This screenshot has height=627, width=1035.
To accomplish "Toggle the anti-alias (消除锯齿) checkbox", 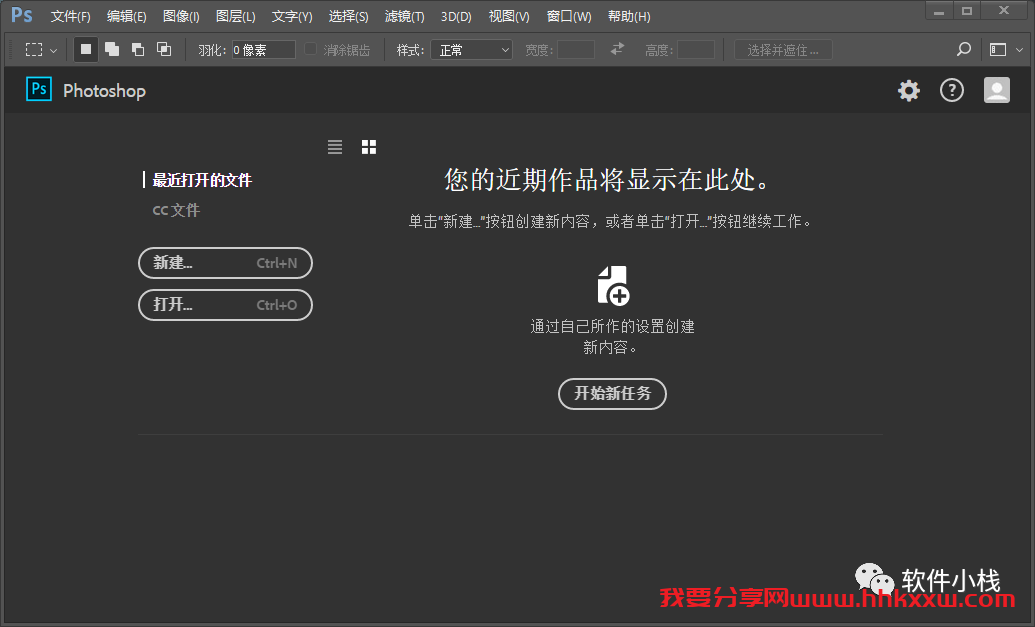I will coord(310,50).
